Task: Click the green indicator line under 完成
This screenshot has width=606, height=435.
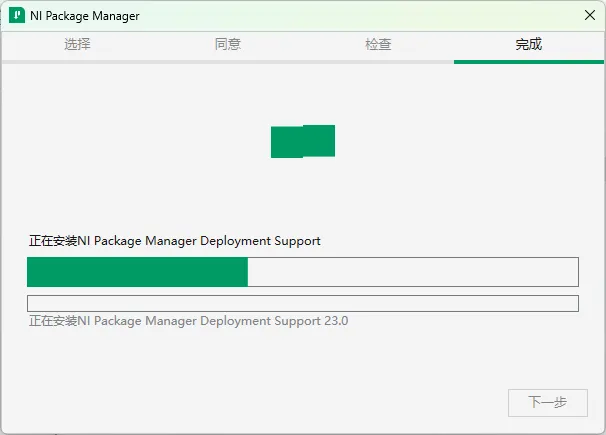Action: 529,62
